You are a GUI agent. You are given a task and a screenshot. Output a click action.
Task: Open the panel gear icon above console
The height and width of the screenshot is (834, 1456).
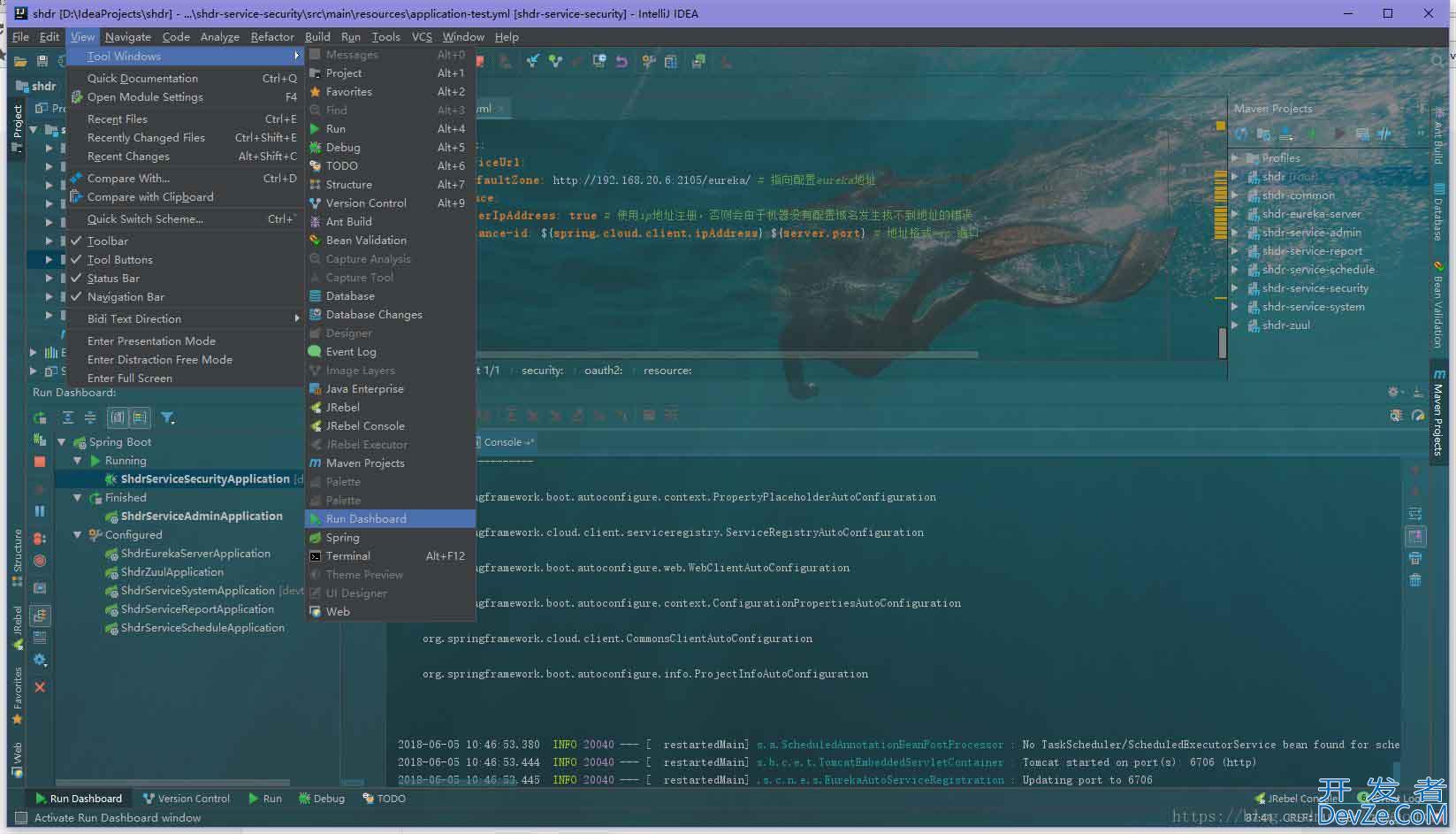click(x=1394, y=393)
